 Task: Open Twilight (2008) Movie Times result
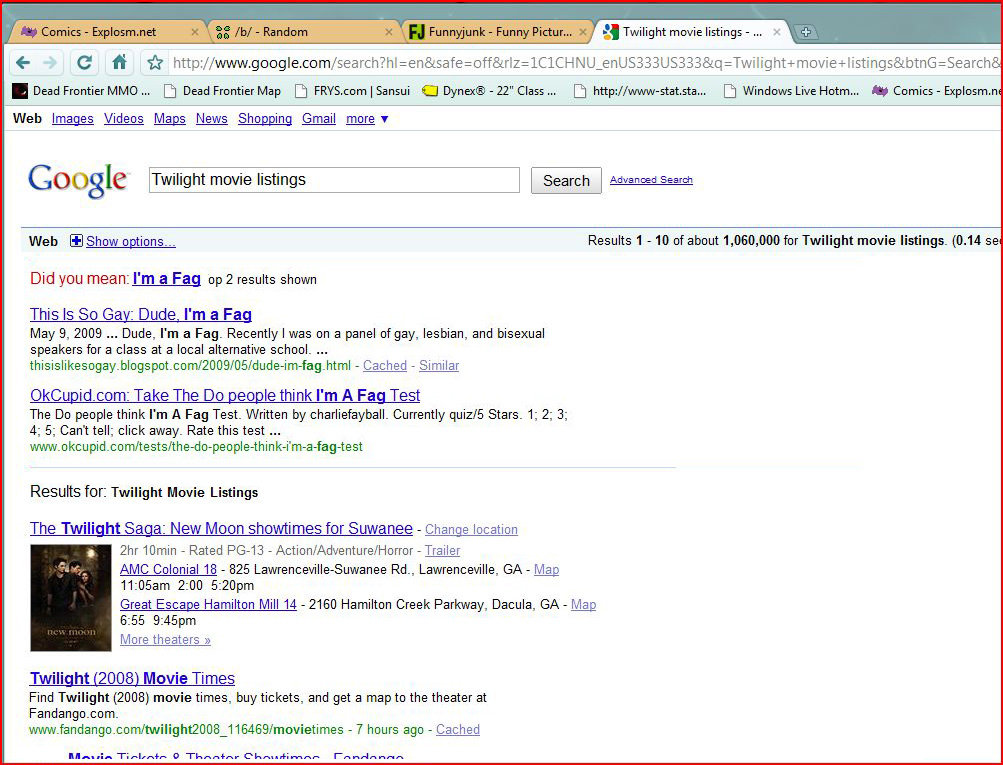tap(132, 678)
